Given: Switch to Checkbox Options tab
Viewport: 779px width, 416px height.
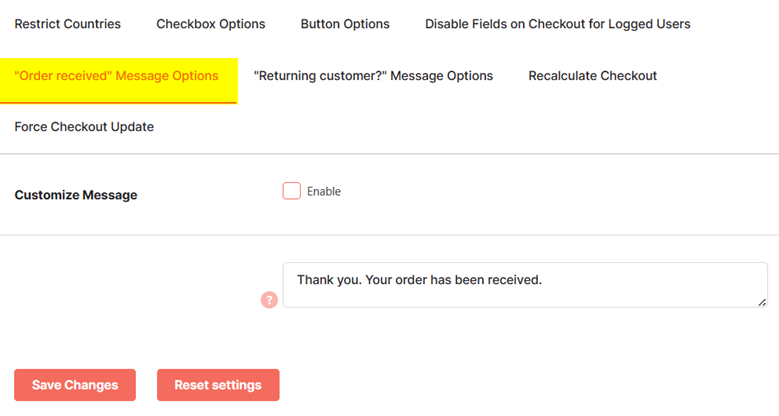Looking at the screenshot, I should point(211,24).
